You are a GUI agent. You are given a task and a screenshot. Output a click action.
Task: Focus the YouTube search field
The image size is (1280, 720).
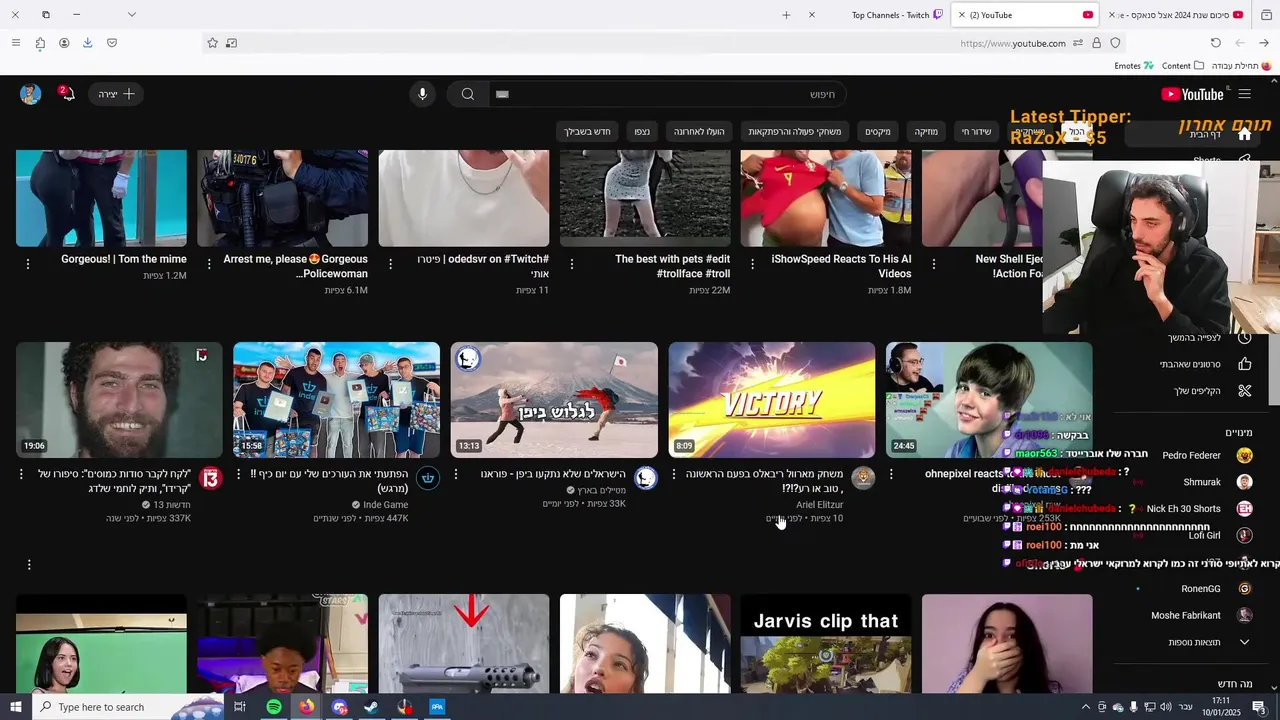click(667, 94)
